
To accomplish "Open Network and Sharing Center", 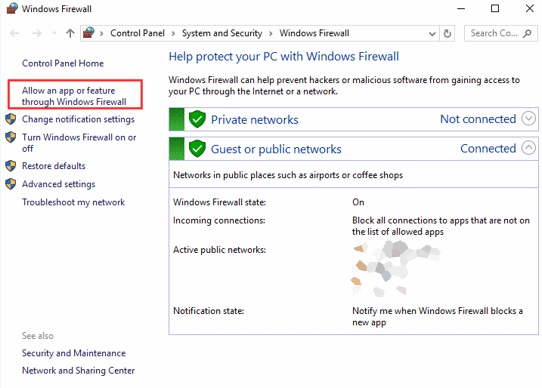I will point(78,370).
